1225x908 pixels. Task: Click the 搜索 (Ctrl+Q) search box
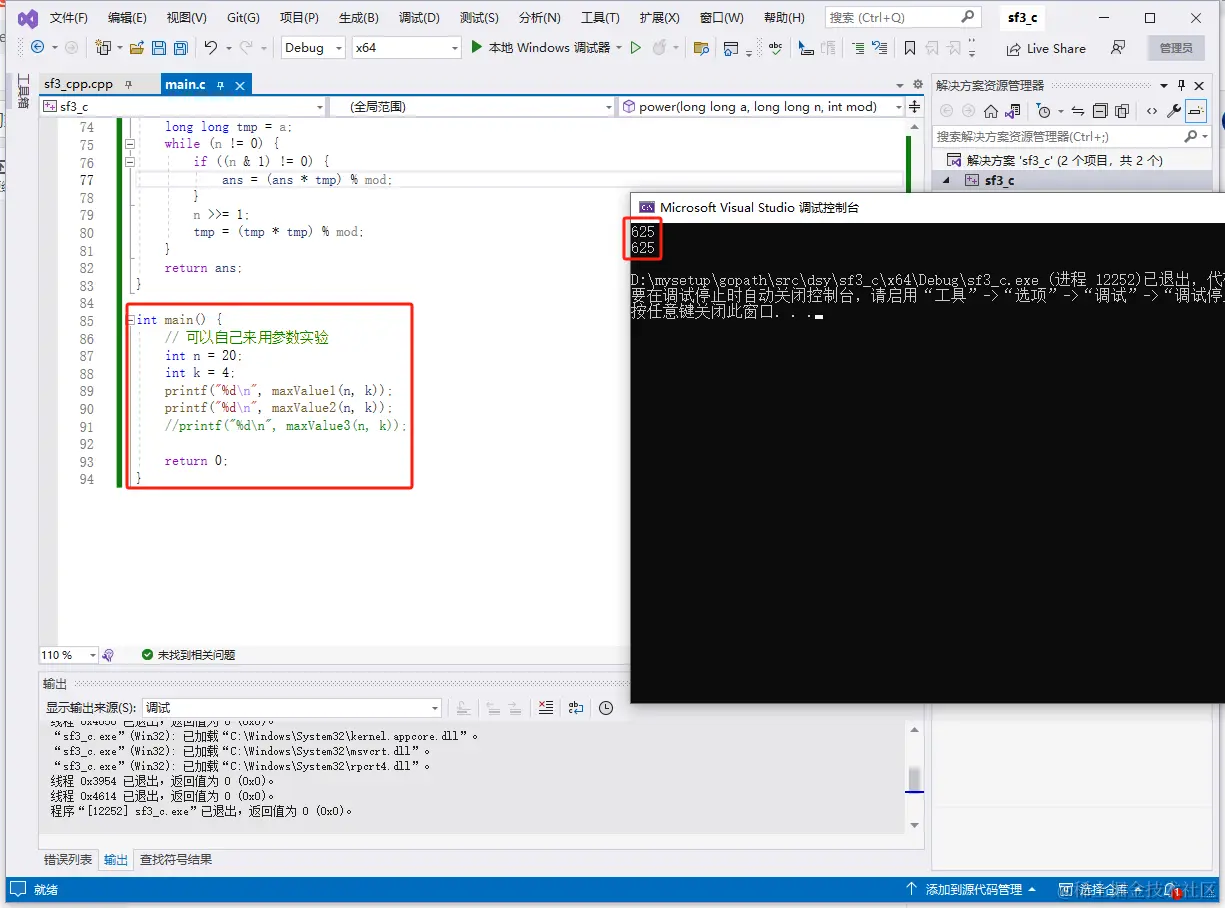click(x=903, y=17)
